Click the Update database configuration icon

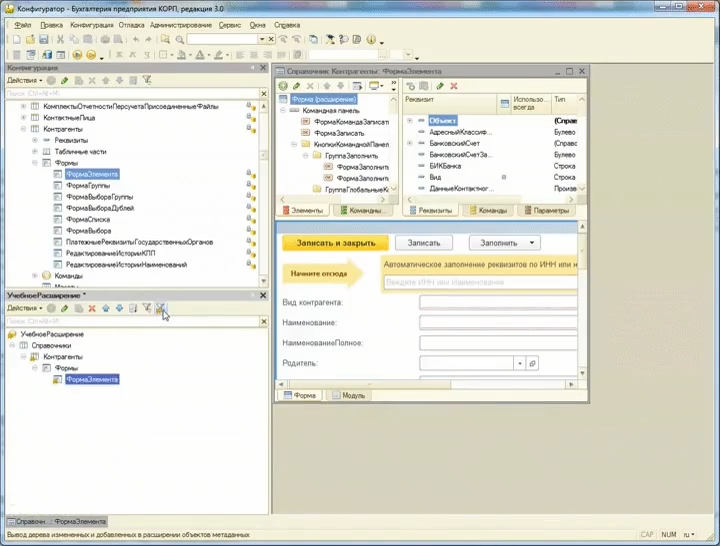coord(47,55)
